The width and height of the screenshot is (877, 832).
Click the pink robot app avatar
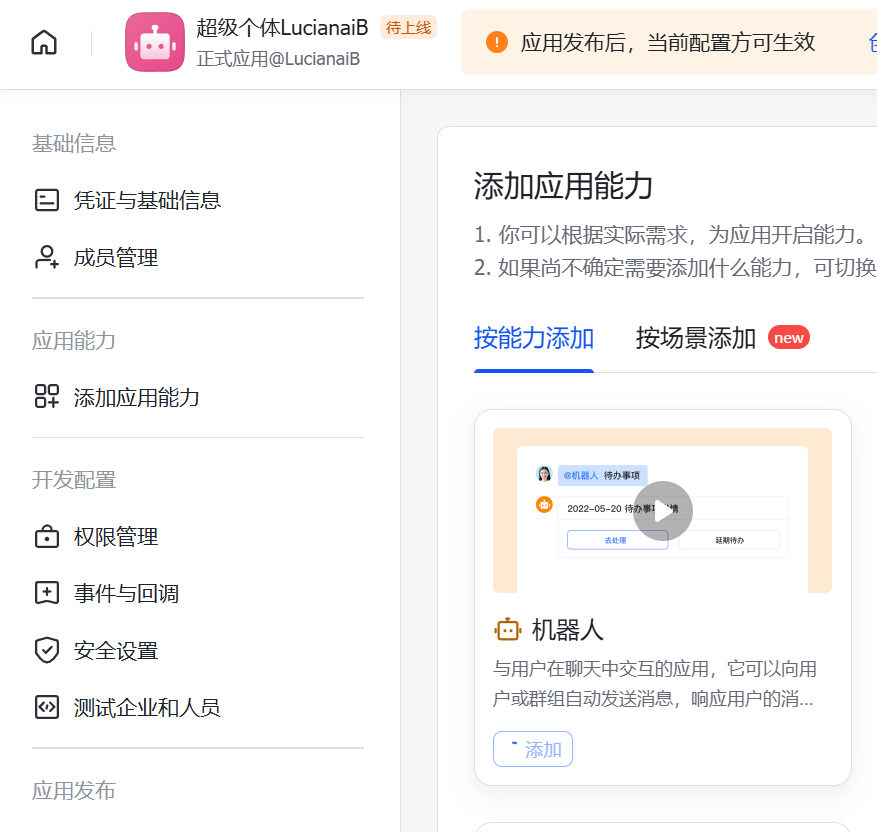coord(155,42)
